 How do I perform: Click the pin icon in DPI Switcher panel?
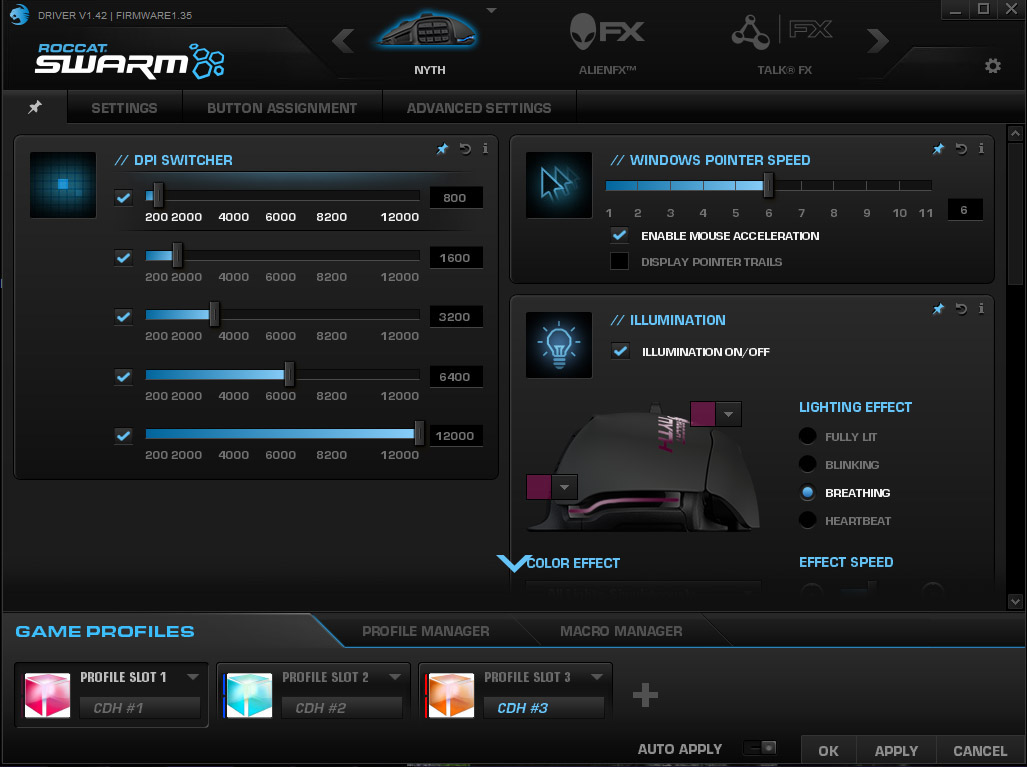tap(442, 149)
